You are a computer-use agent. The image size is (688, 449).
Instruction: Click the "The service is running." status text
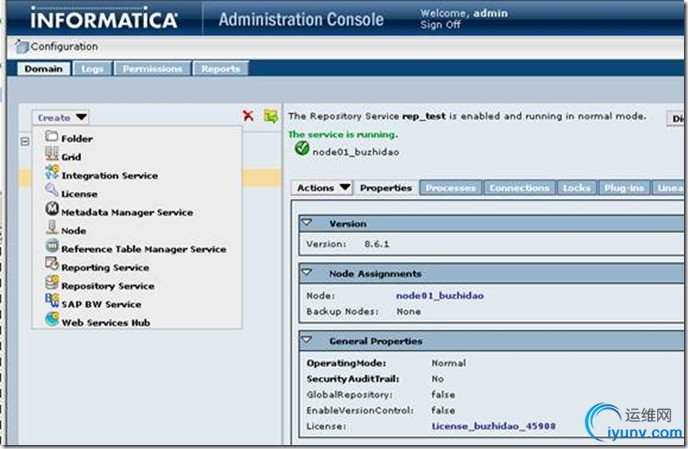click(x=343, y=135)
